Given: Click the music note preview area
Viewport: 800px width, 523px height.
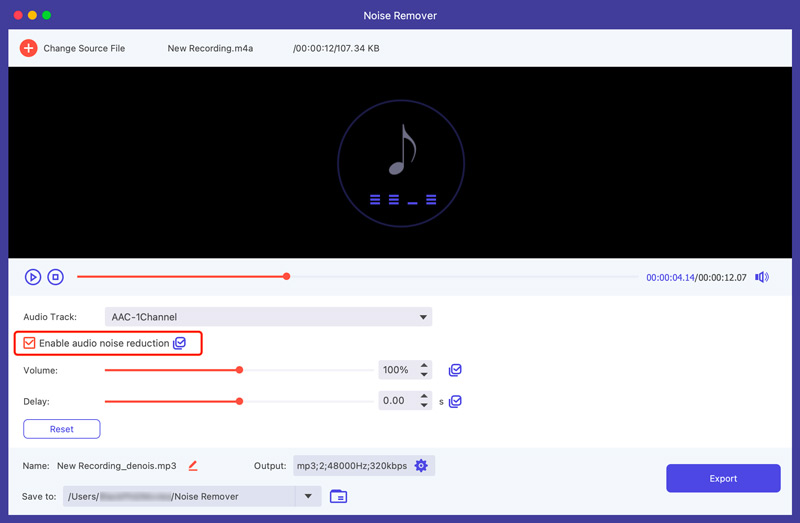Looking at the screenshot, I should pyautogui.click(x=401, y=163).
